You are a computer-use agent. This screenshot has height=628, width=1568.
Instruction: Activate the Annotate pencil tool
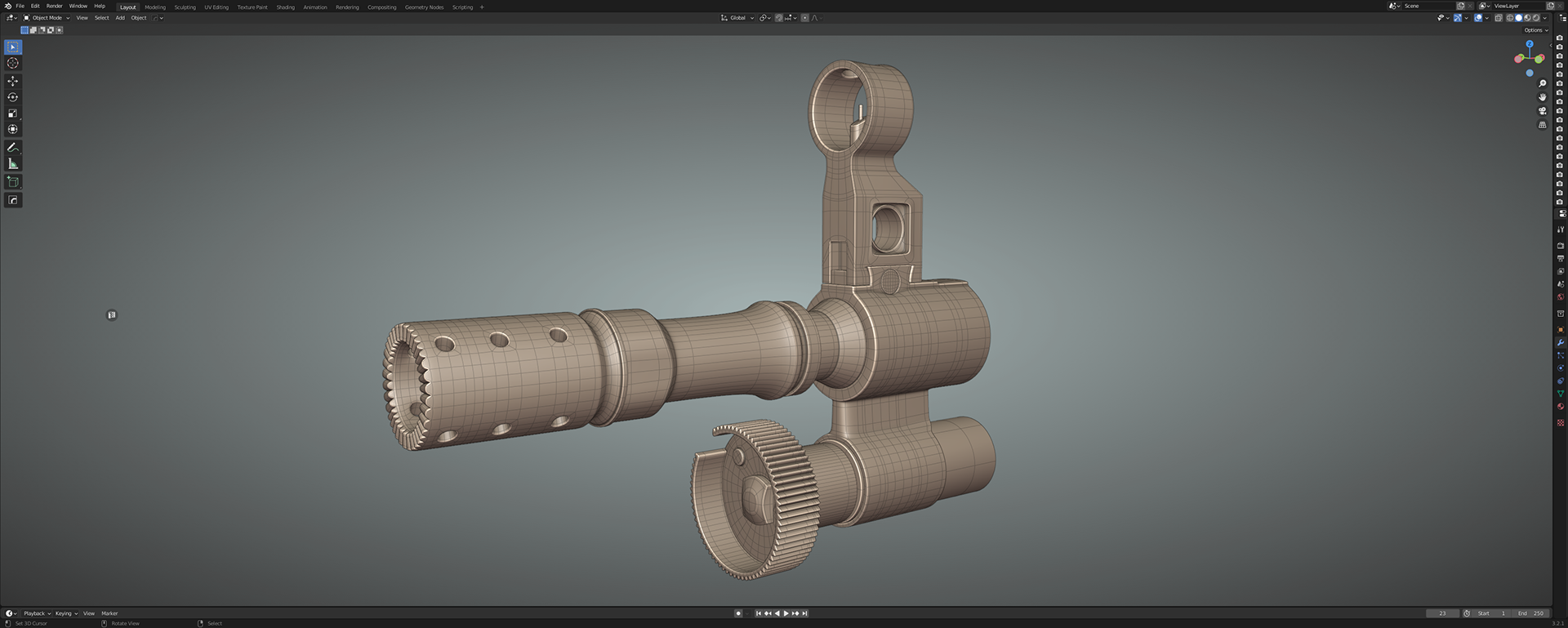coord(13,148)
